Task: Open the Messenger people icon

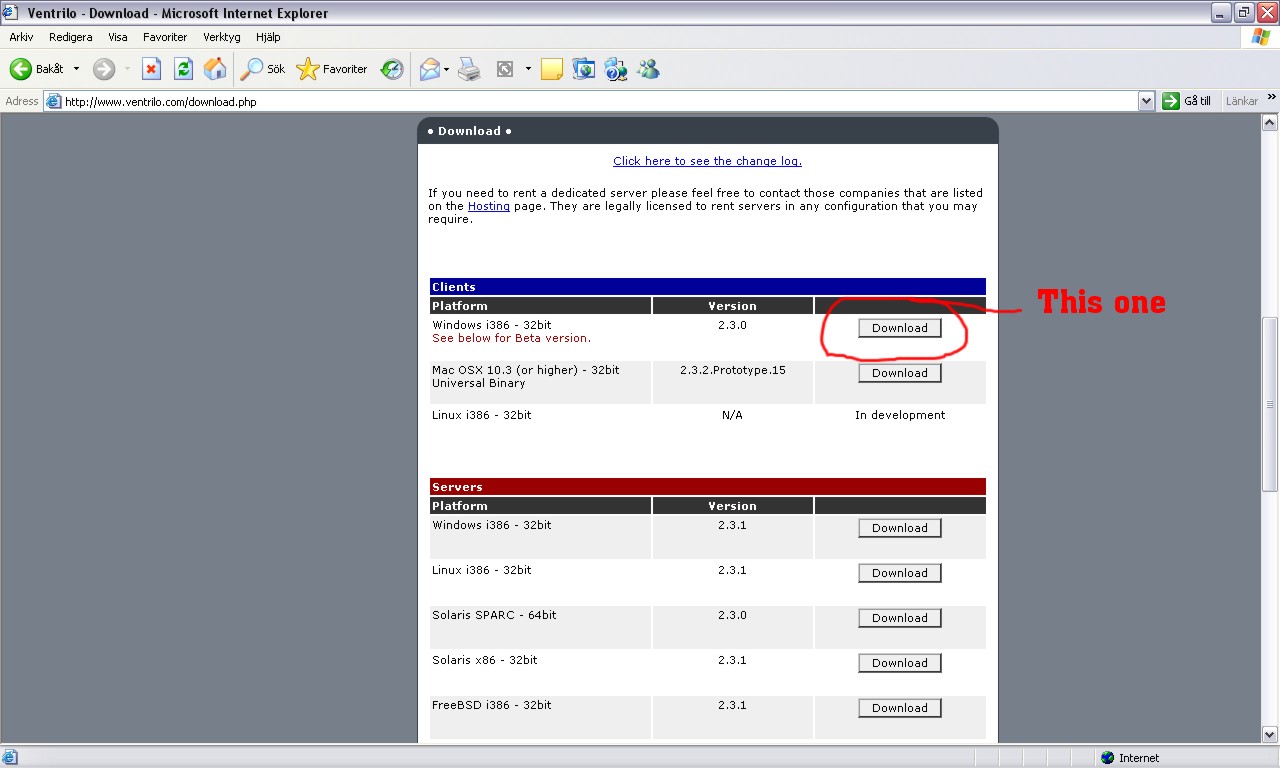Action: pyautogui.click(x=648, y=69)
